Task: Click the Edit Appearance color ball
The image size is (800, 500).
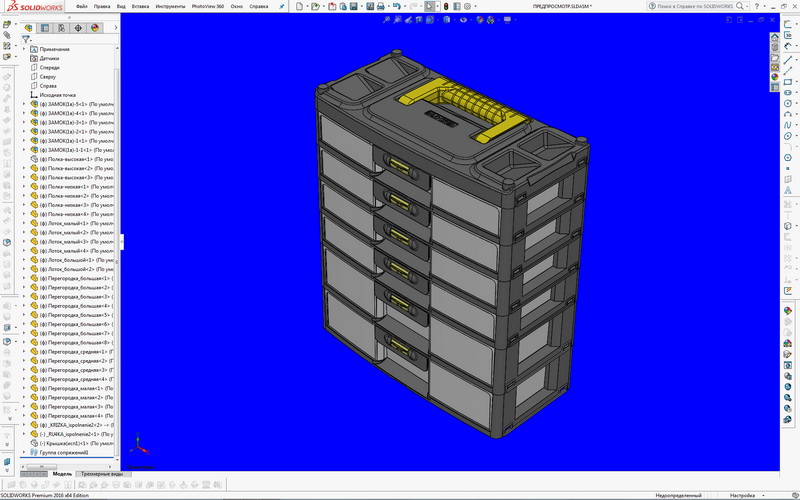Action: [x=480, y=20]
